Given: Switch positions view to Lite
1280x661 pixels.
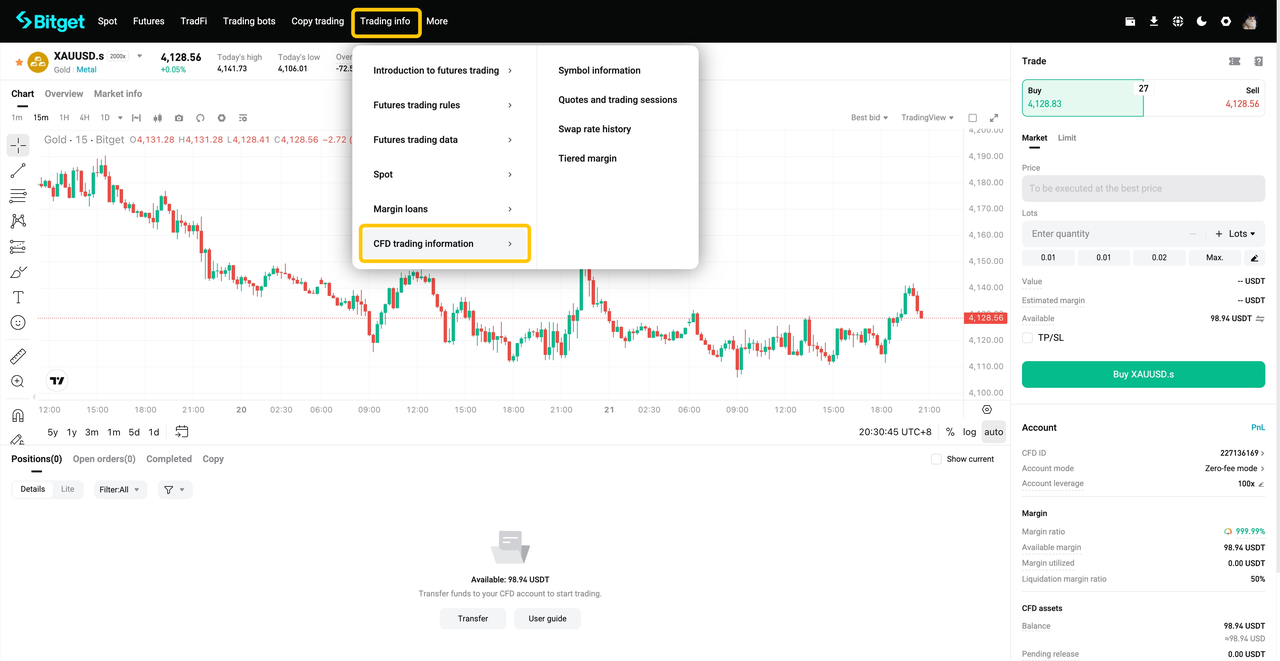Looking at the screenshot, I should (x=67, y=489).
